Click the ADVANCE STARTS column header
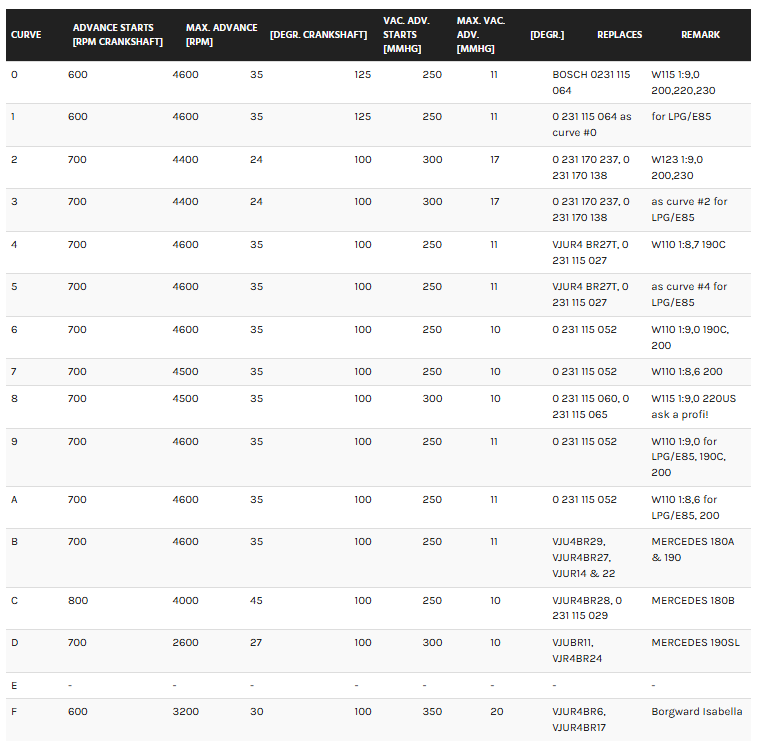Image resolution: width=758 pixels, height=743 pixels. pos(117,35)
